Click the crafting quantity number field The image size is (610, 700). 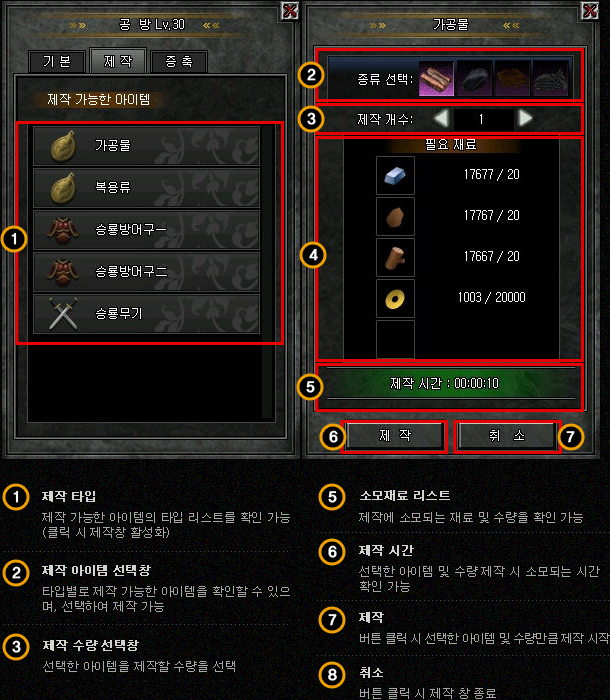point(483,119)
